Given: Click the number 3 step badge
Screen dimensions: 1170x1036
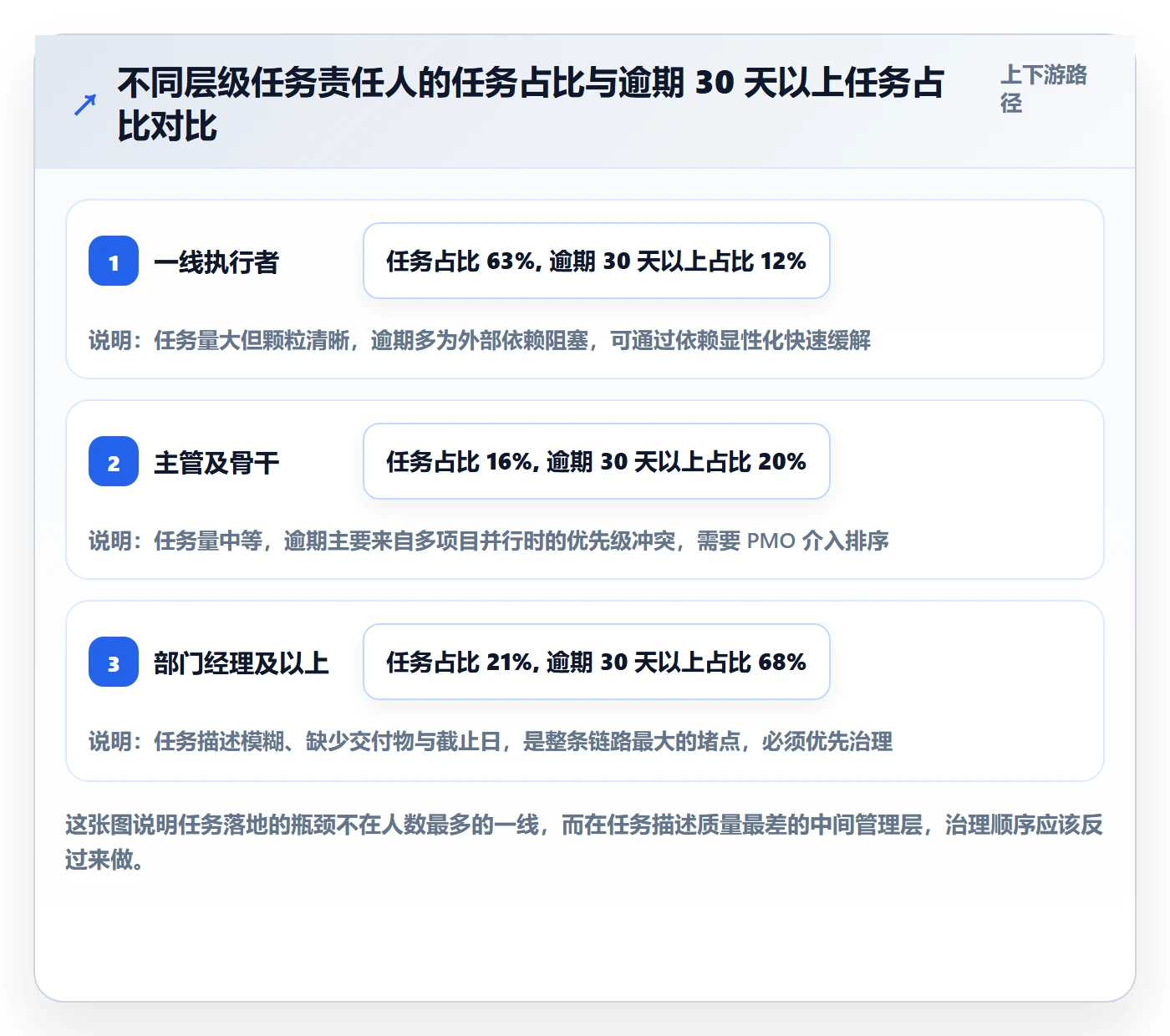Looking at the screenshot, I should pyautogui.click(x=114, y=662).
